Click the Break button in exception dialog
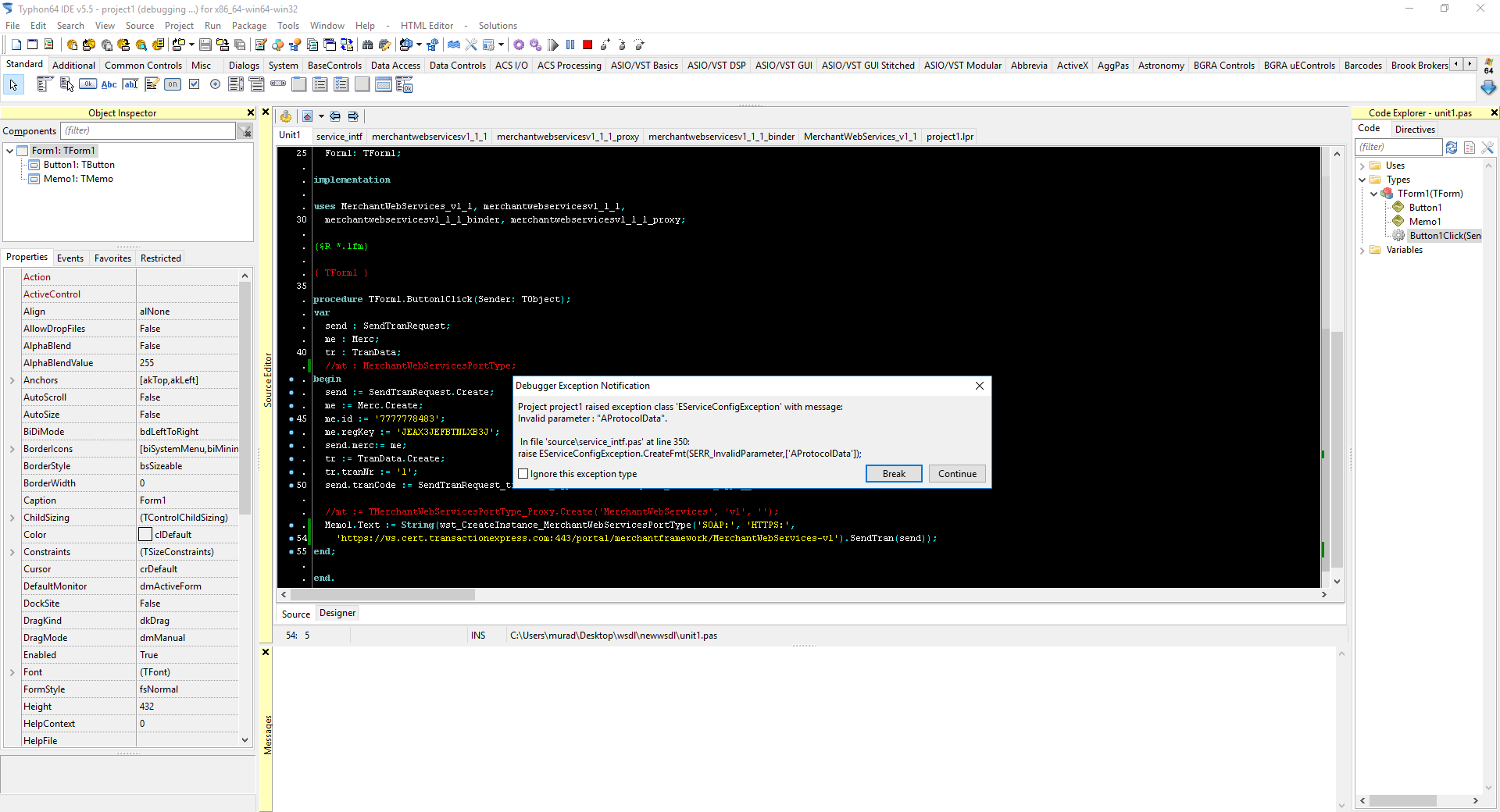This screenshot has height=812, width=1500. (894, 474)
